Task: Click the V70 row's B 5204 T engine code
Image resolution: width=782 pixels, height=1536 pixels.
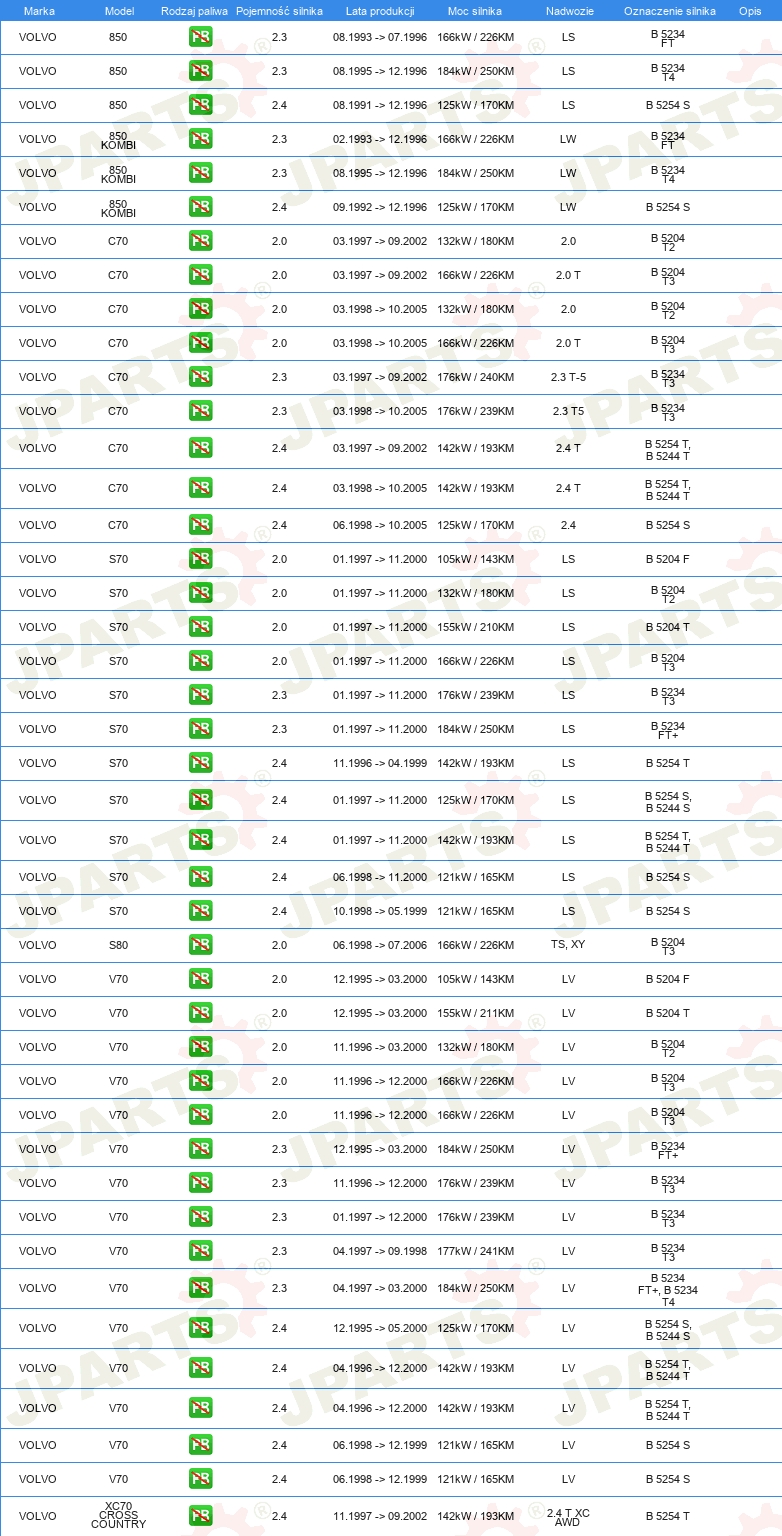Action: [668, 1014]
